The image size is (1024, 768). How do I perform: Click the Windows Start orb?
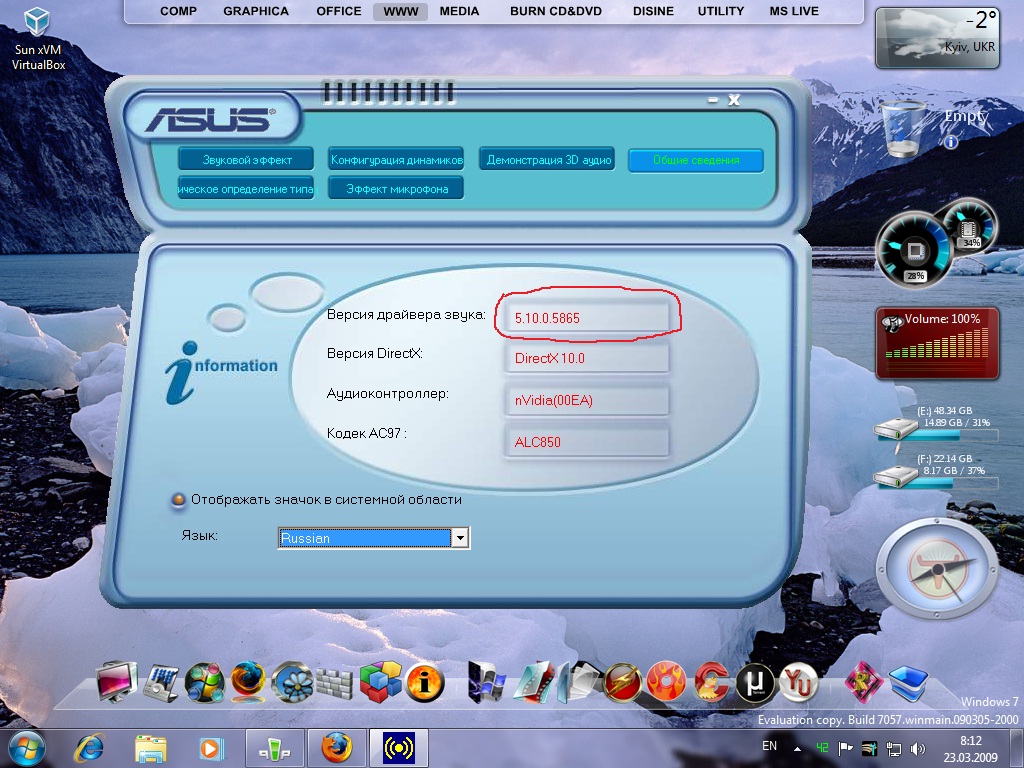coord(27,748)
